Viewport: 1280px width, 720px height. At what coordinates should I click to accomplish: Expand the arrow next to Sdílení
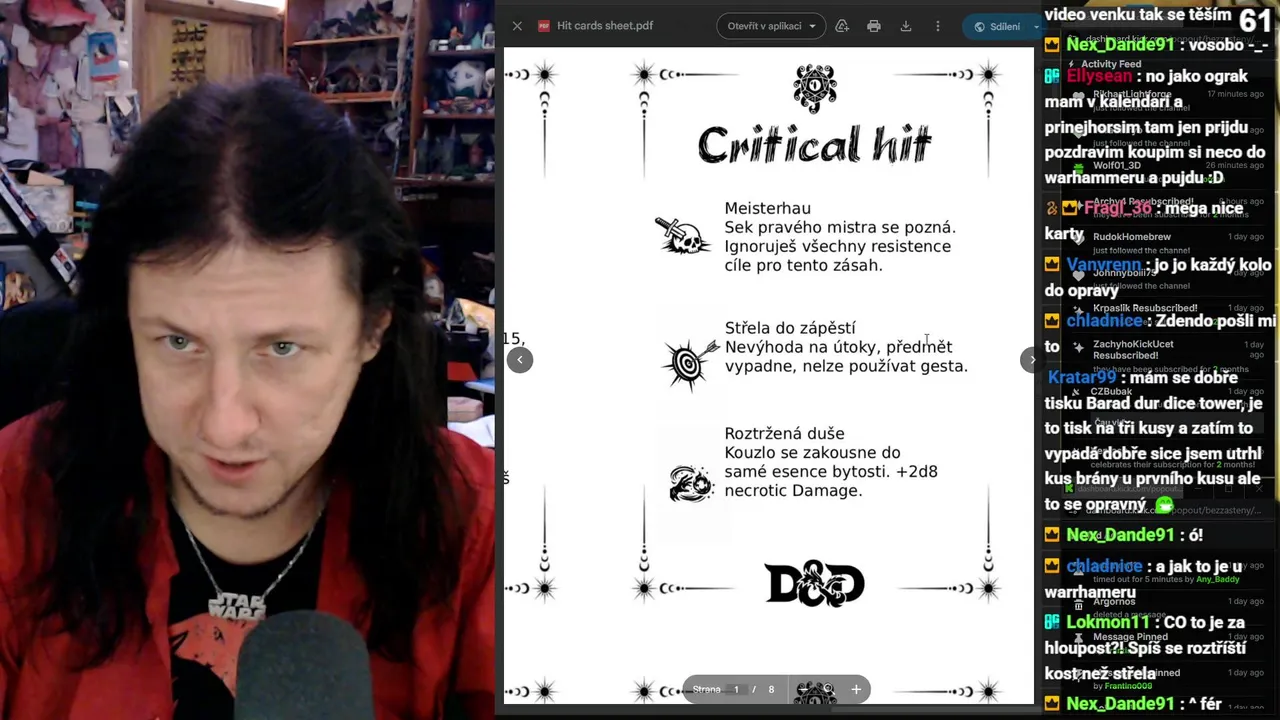click(x=1036, y=27)
